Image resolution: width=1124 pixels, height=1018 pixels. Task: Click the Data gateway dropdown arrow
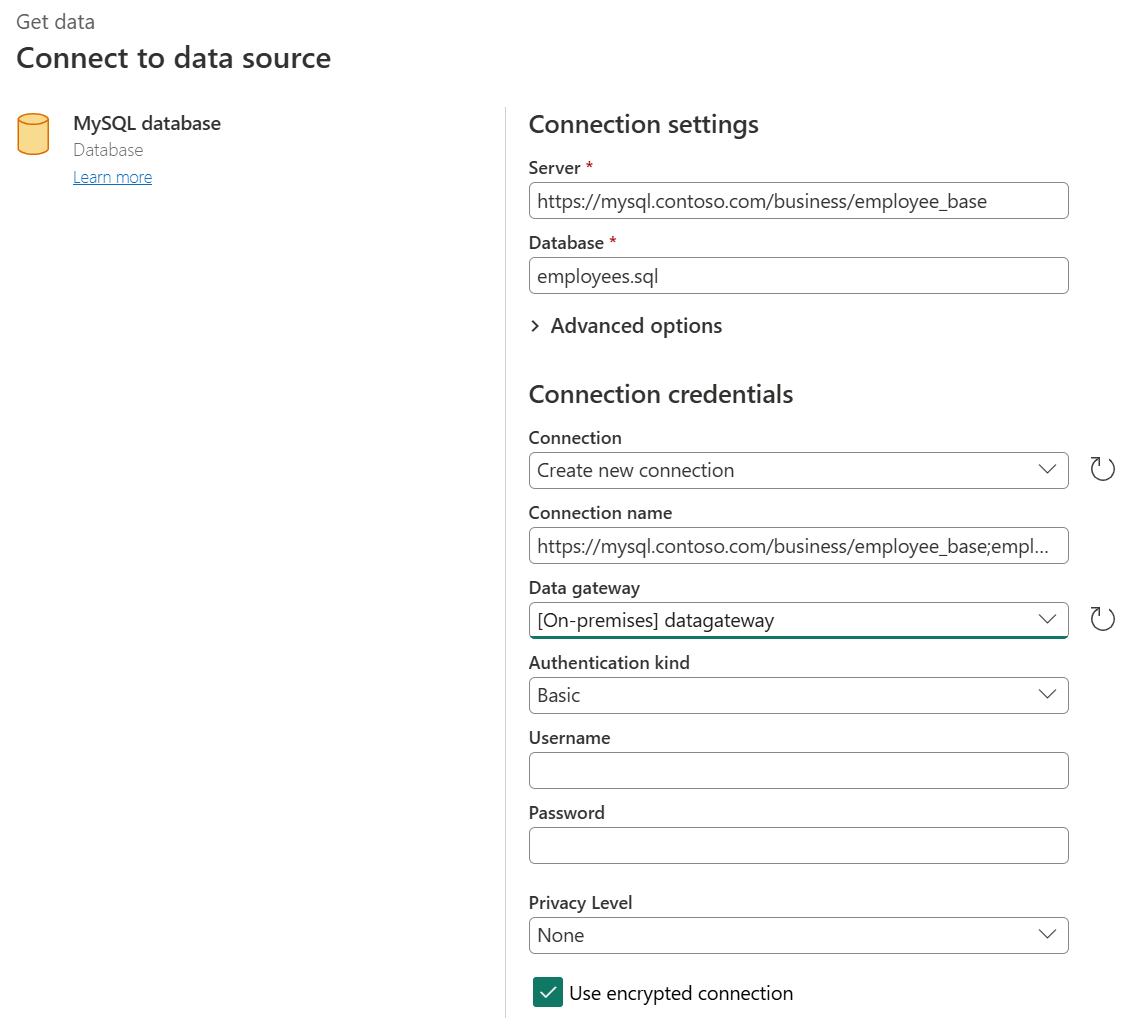1047,619
